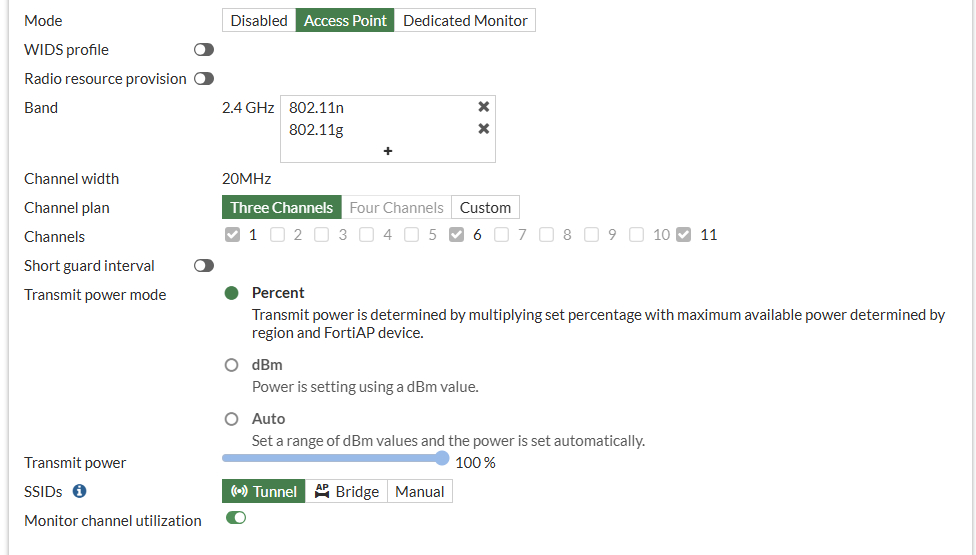Remove the 802.11g band entry
This screenshot has height=555, width=976.
(484, 129)
